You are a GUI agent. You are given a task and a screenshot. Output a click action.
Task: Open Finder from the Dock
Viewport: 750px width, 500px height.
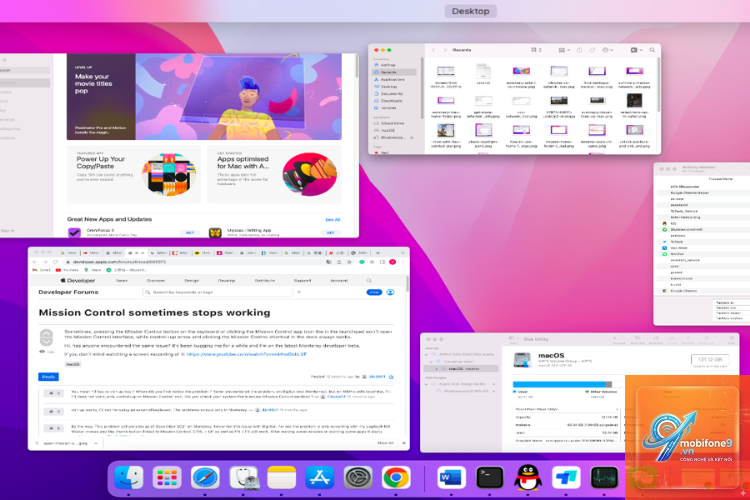(x=128, y=478)
